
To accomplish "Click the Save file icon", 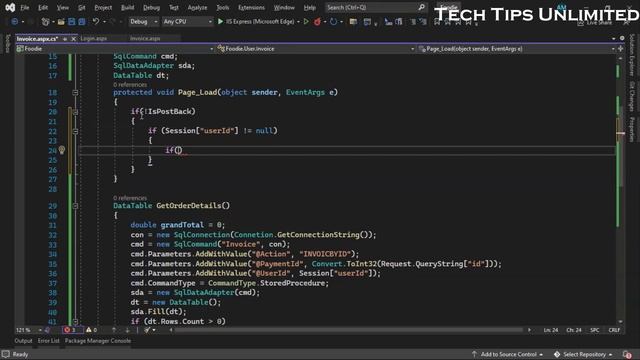I will click(x=72, y=22).
